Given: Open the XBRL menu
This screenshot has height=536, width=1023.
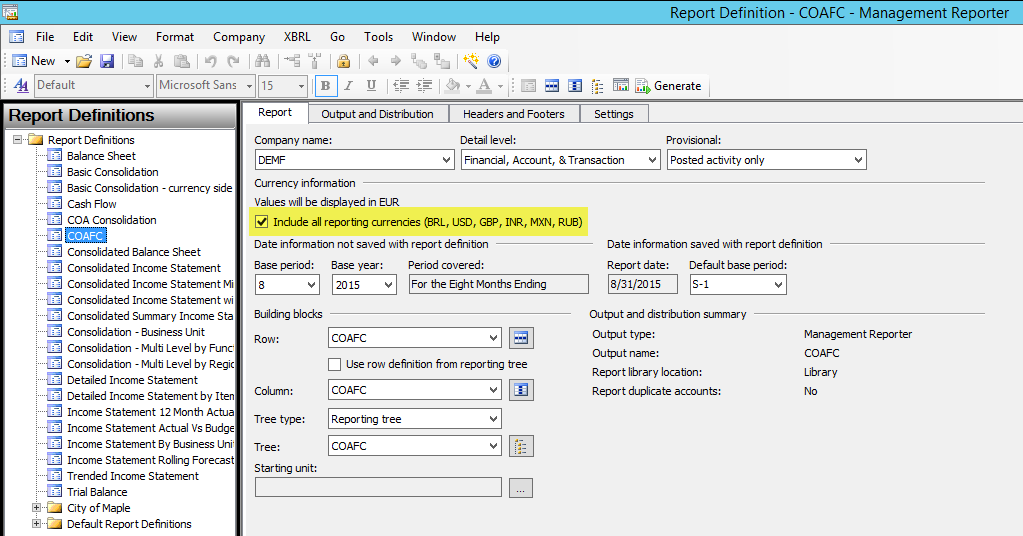Looking at the screenshot, I should (297, 37).
